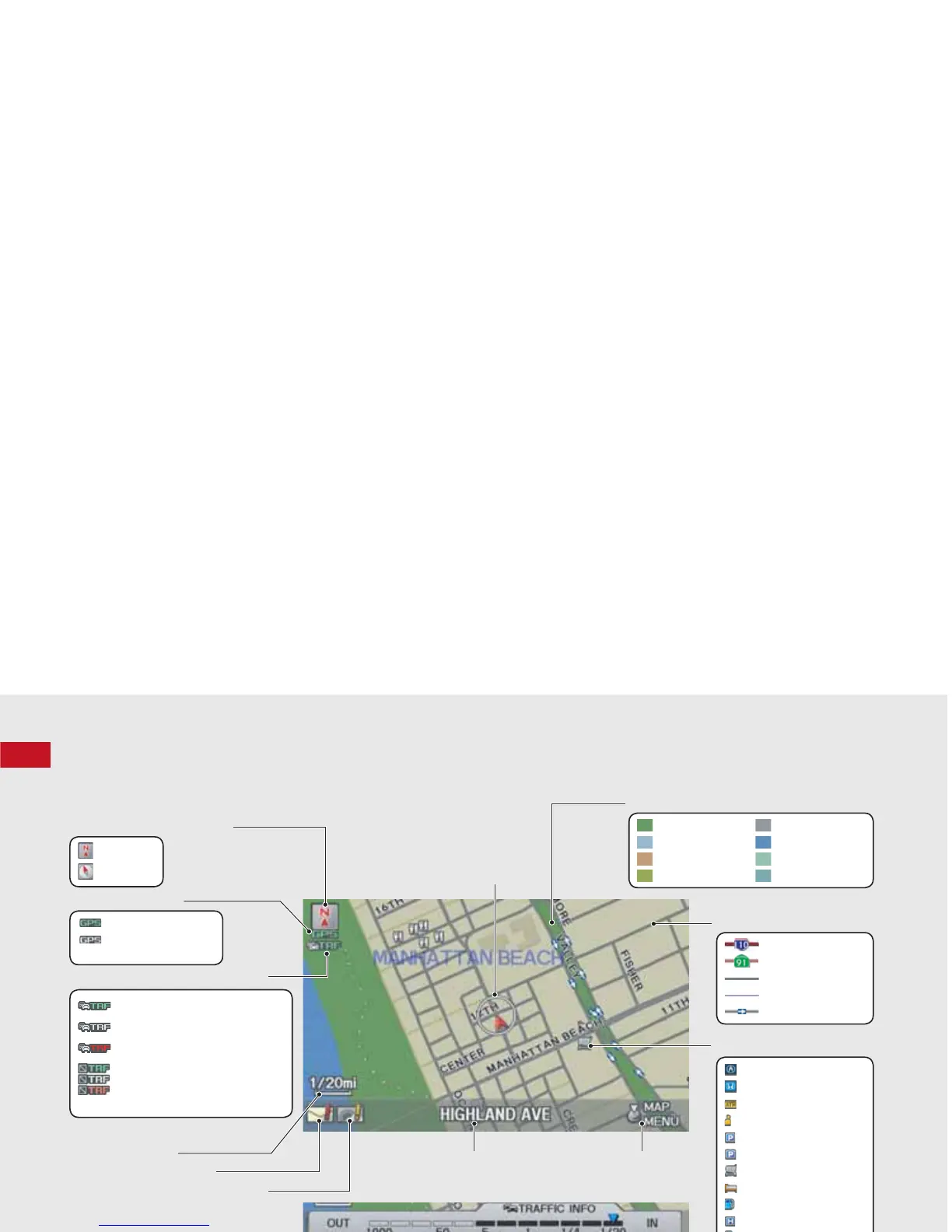Click the Acura dealer logo icon

coord(730,1069)
